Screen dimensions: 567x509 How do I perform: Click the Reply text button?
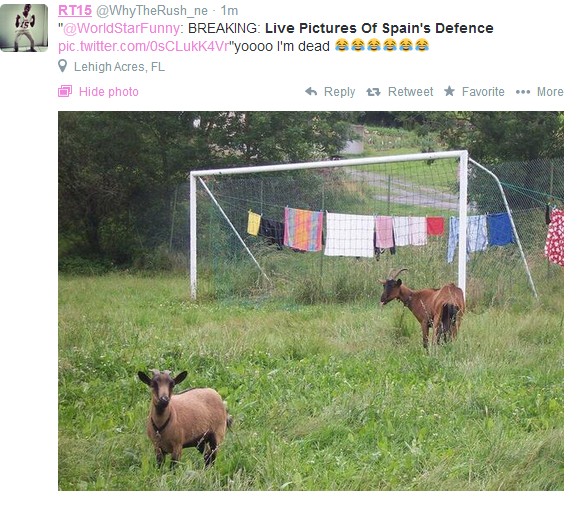tap(340, 92)
